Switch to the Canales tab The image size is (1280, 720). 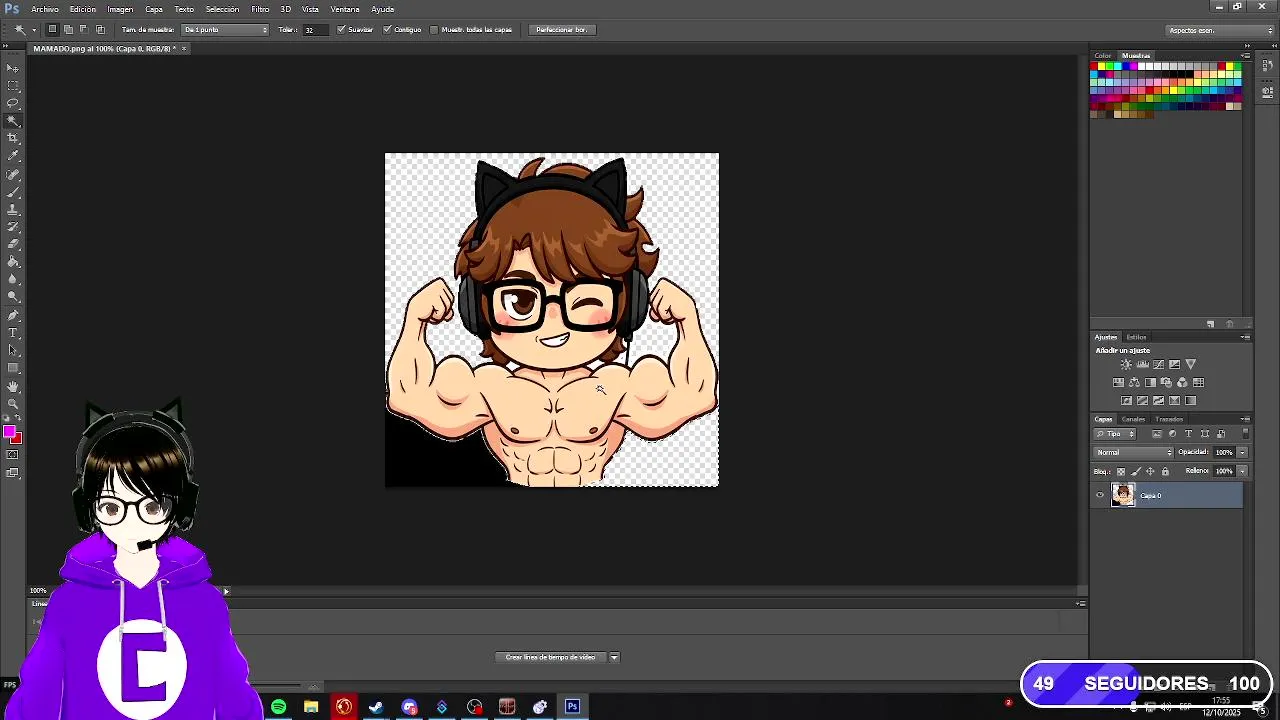click(x=1133, y=419)
